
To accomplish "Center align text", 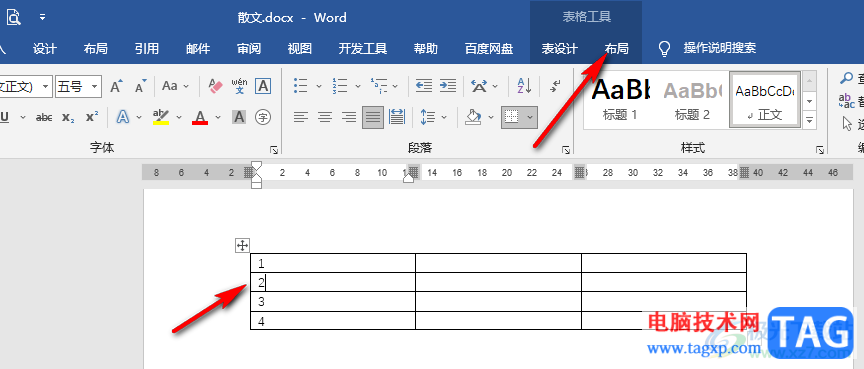I will pyautogui.click(x=325, y=117).
